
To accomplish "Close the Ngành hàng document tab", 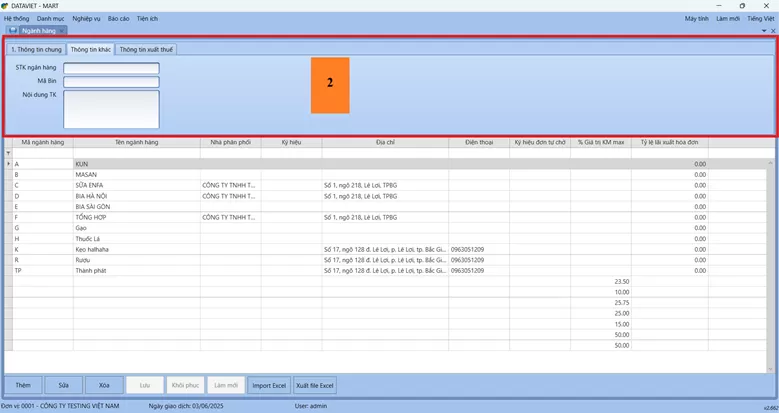I will coord(62,31).
